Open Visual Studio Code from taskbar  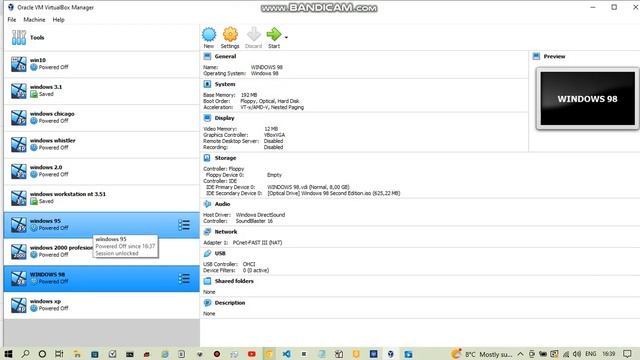(x=287, y=354)
